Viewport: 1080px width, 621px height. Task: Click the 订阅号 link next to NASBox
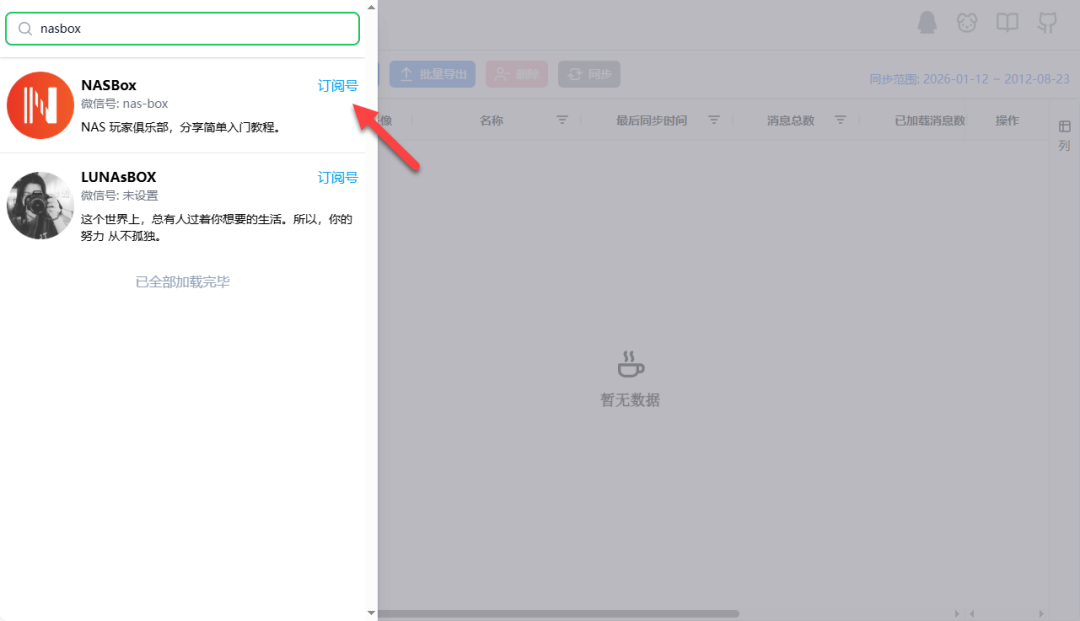pos(337,85)
